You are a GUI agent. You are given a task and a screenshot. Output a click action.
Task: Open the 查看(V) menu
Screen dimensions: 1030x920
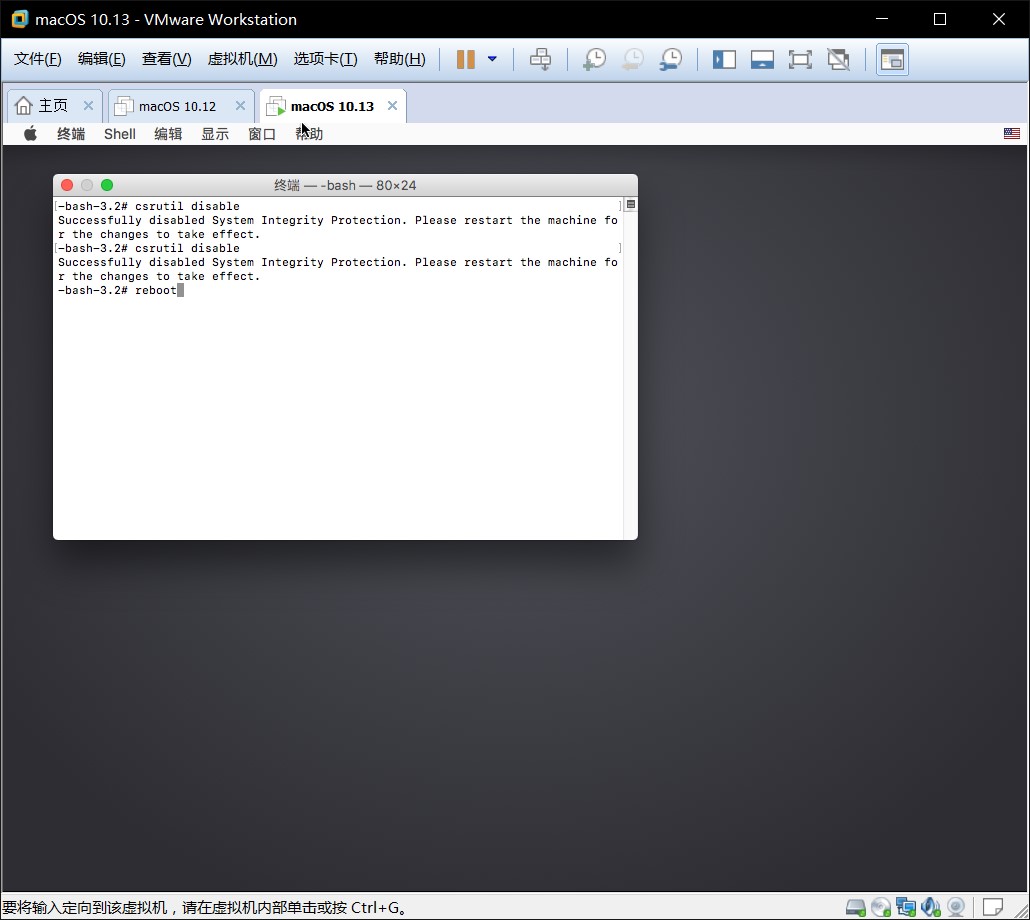pos(166,59)
